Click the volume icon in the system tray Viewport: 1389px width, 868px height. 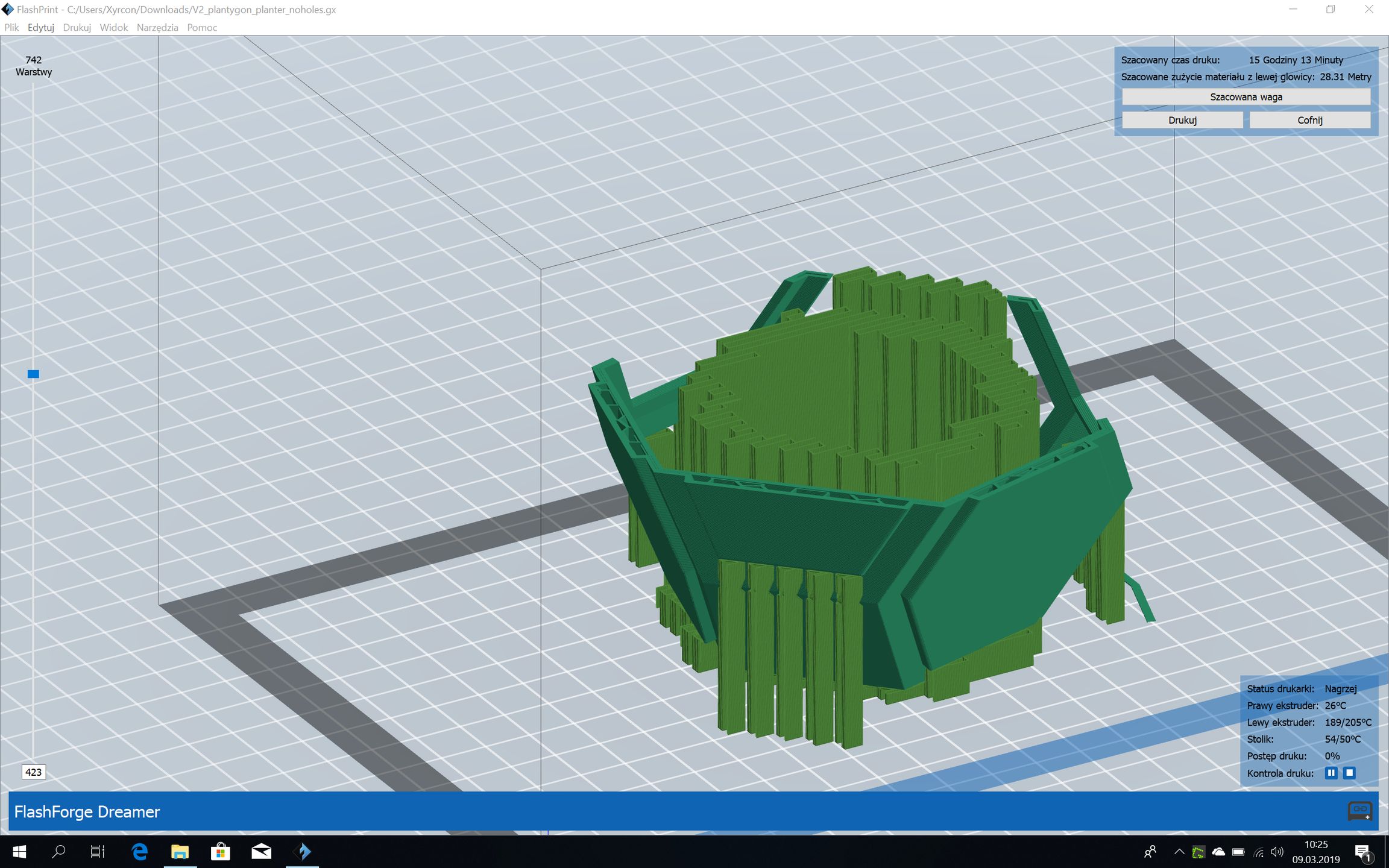point(1276,852)
